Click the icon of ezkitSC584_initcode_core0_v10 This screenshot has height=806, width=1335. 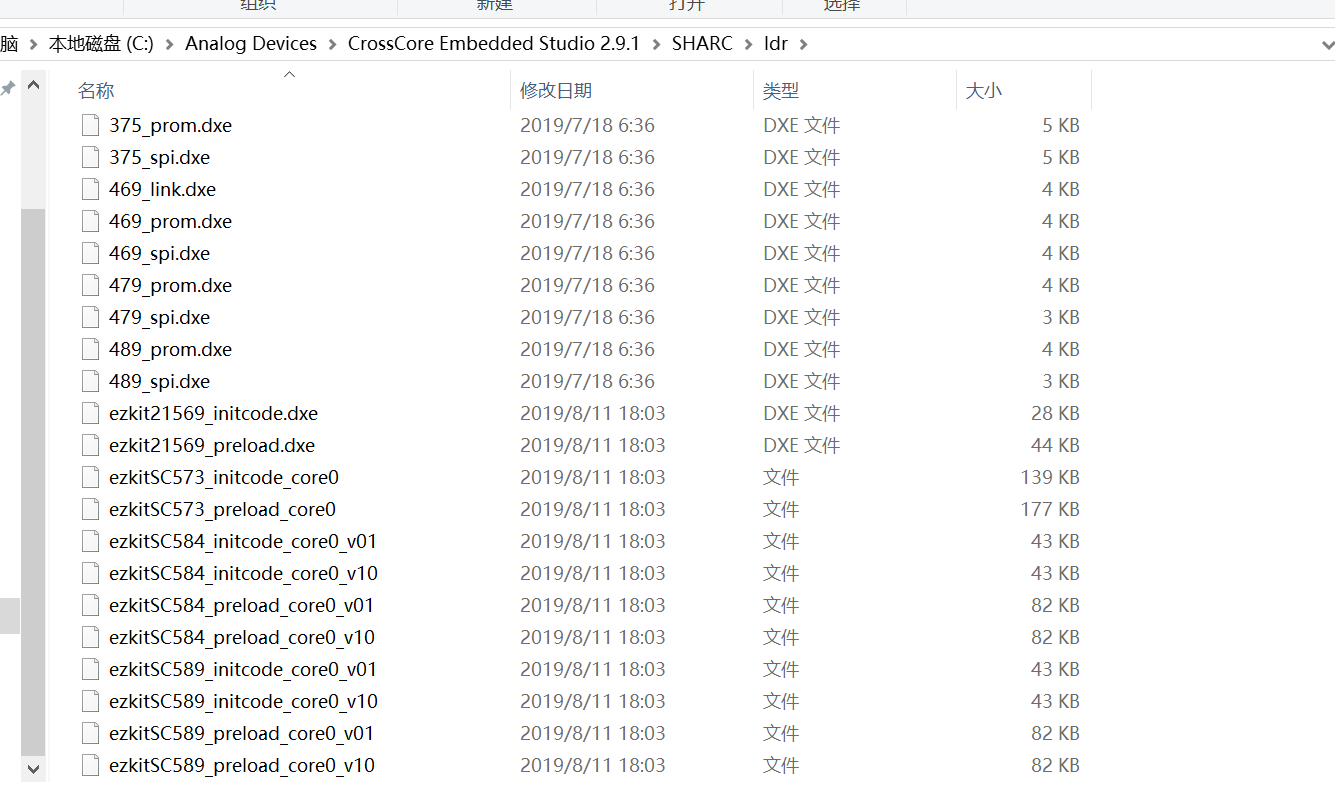point(90,573)
